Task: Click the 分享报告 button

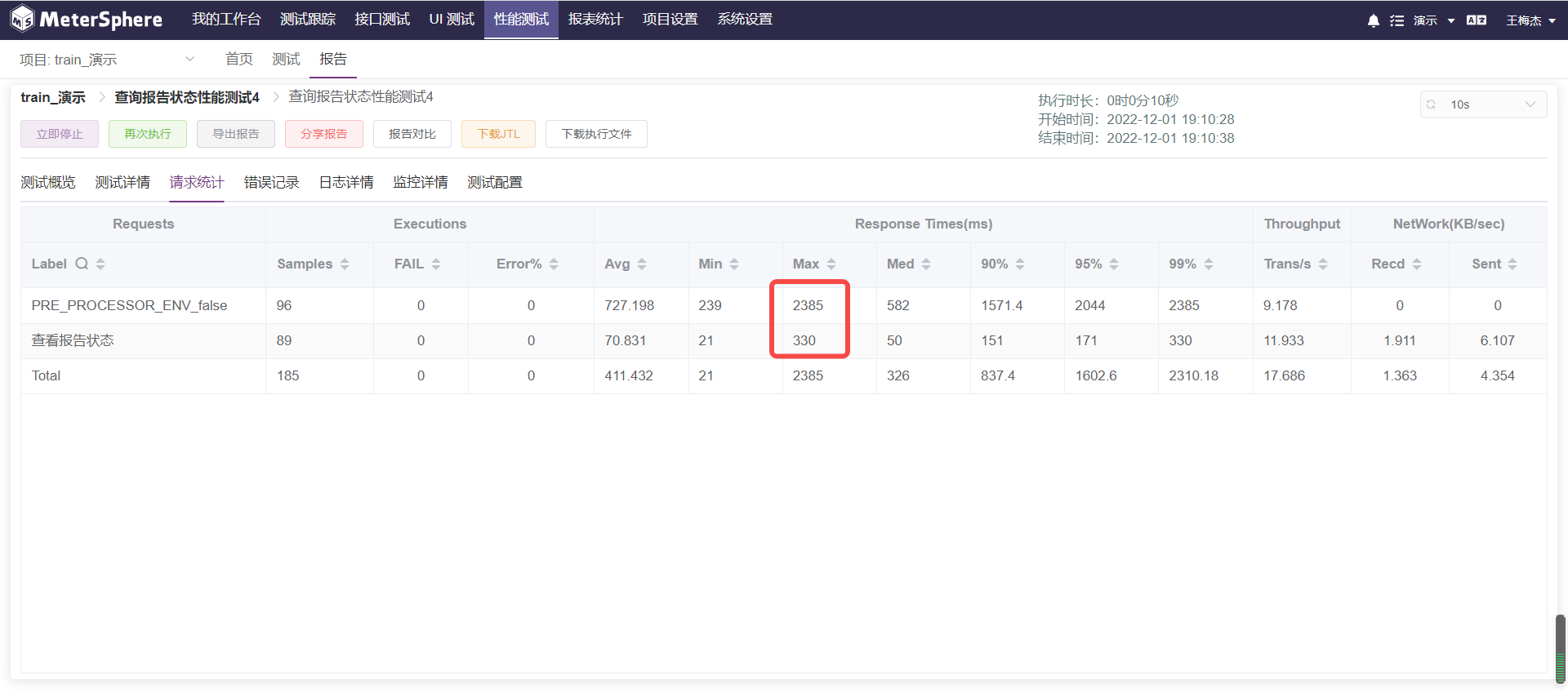Action: tap(324, 134)
